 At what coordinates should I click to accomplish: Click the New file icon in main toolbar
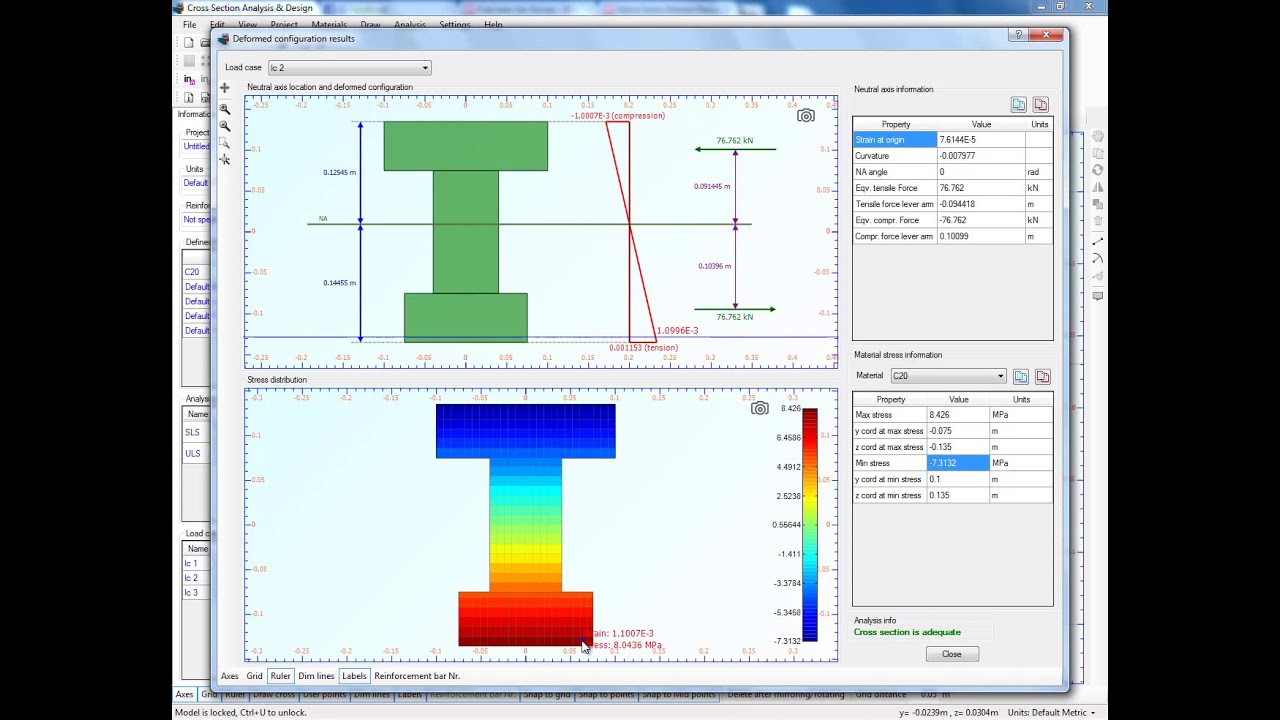pos(189,42)
